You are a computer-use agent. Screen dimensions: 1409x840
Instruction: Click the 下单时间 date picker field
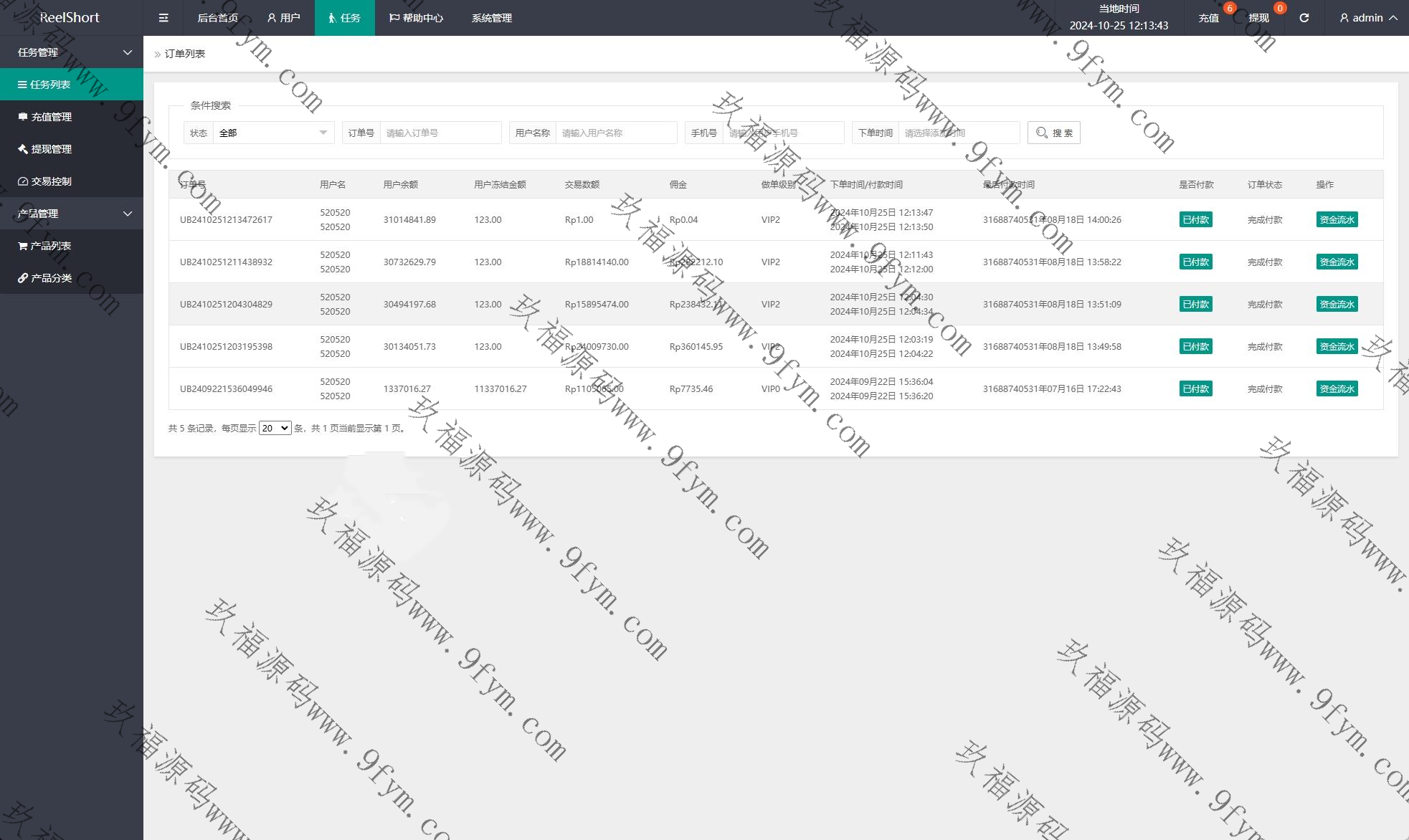[x=958, y=133]
